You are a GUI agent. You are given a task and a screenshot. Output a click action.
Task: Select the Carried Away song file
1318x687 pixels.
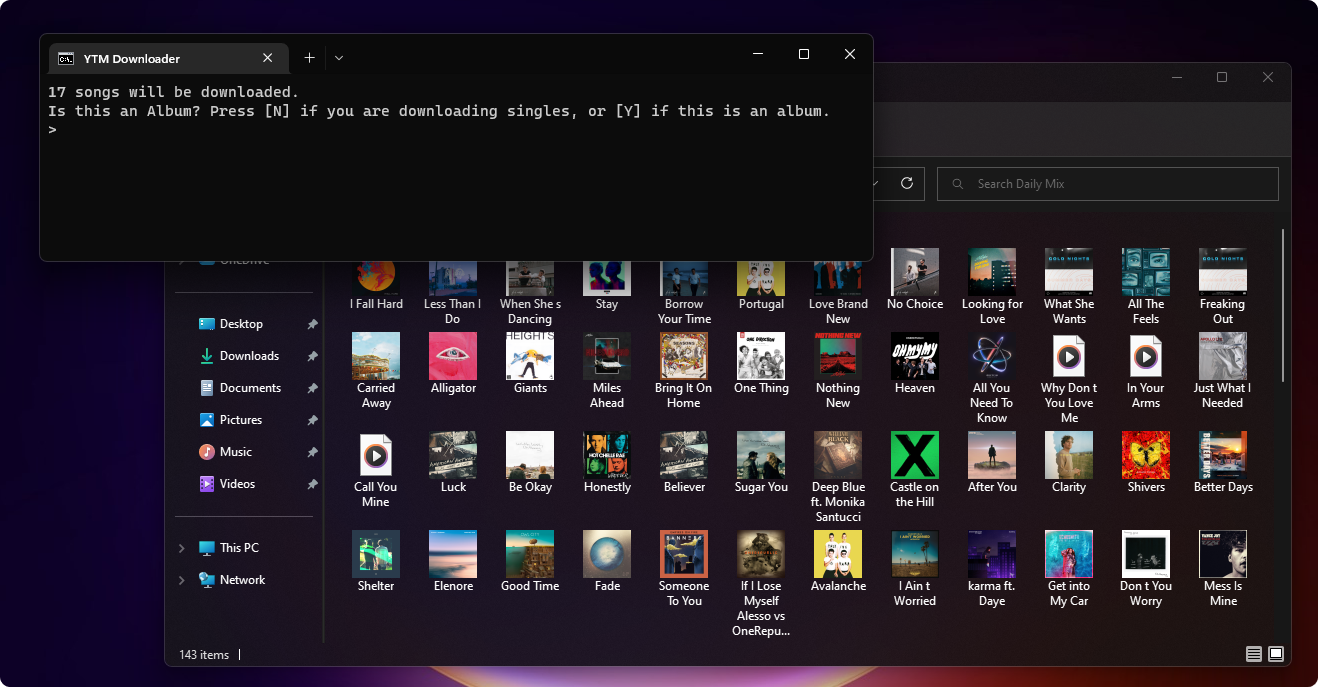click(376, 371)
